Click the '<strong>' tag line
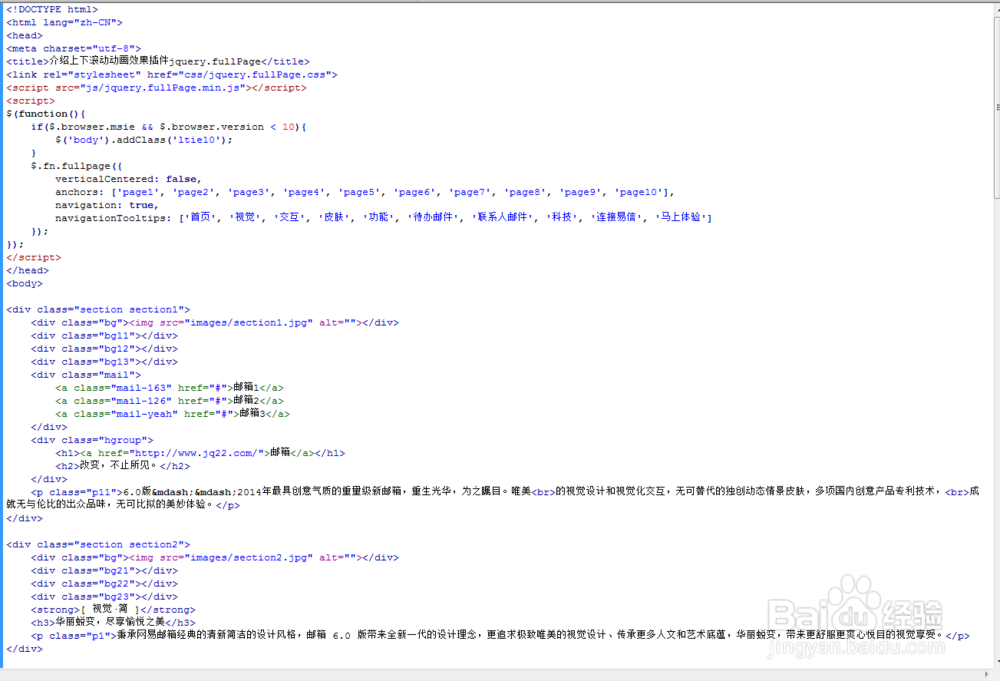The image size is (1000, 681). click(113, 610)
